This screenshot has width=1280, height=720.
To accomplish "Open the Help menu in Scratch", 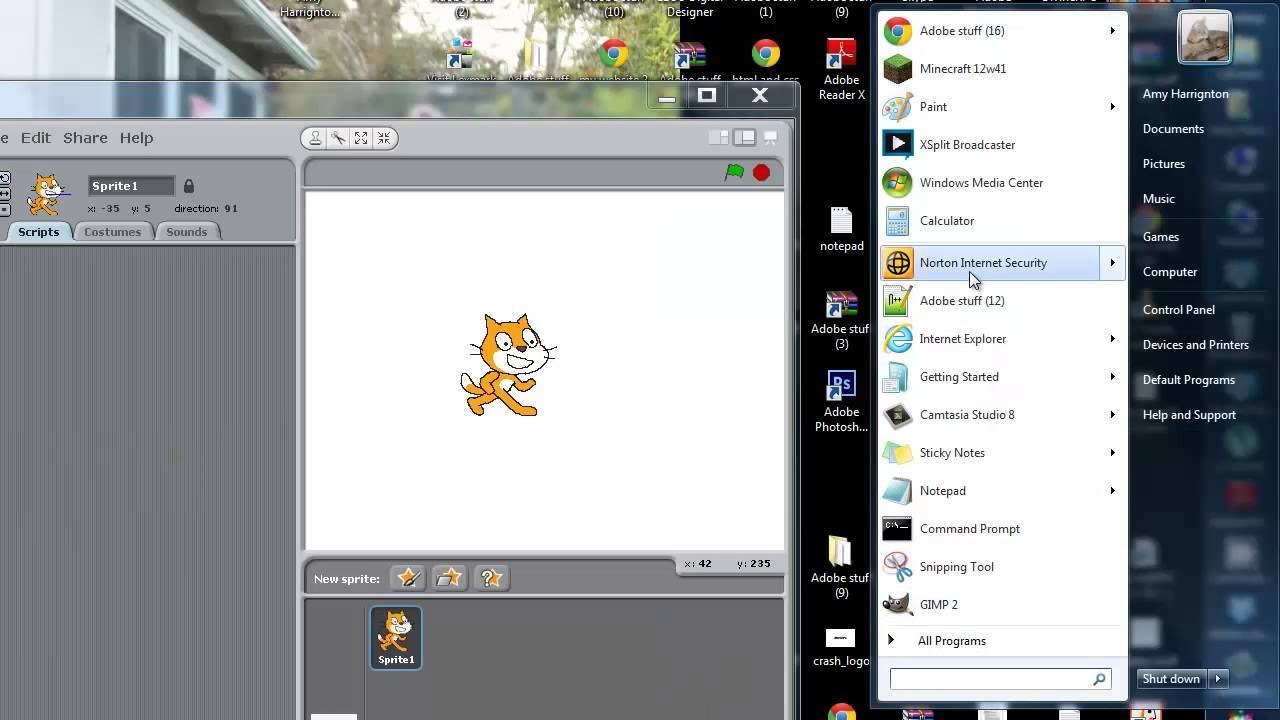I will click(137, 138).
